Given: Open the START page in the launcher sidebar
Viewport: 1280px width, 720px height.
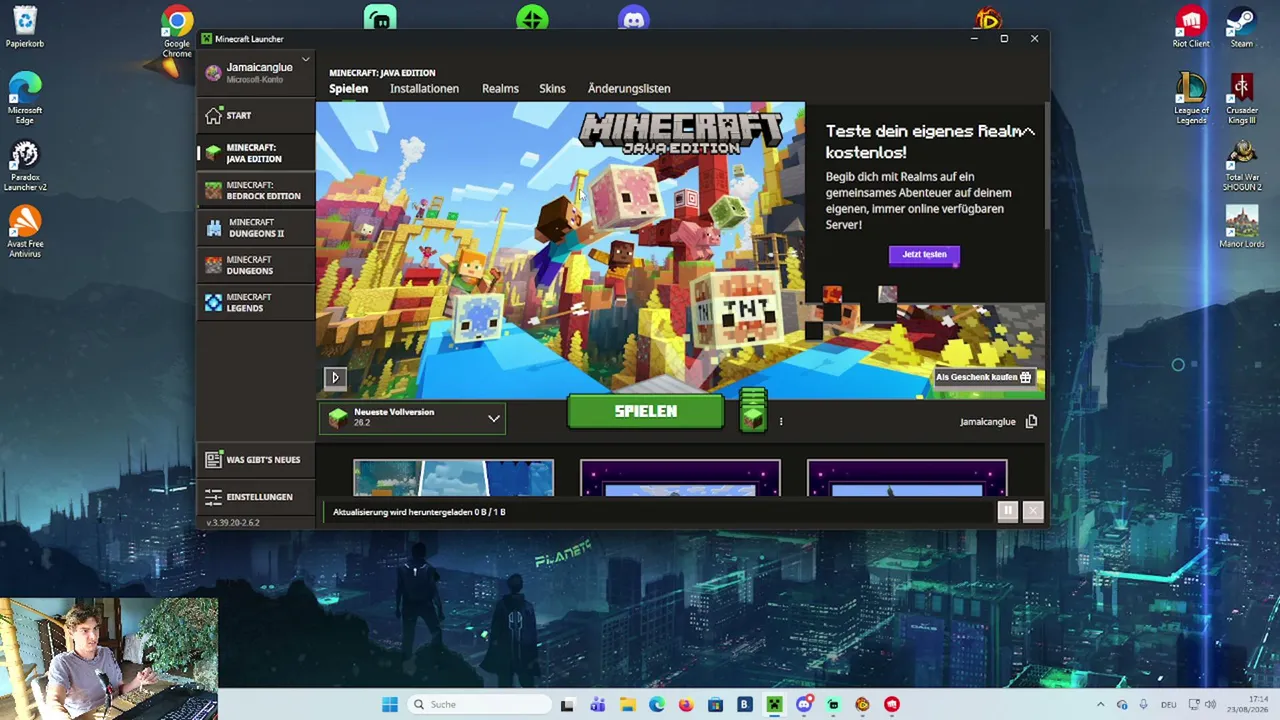Looking at the screenshot, I should 256,116.
